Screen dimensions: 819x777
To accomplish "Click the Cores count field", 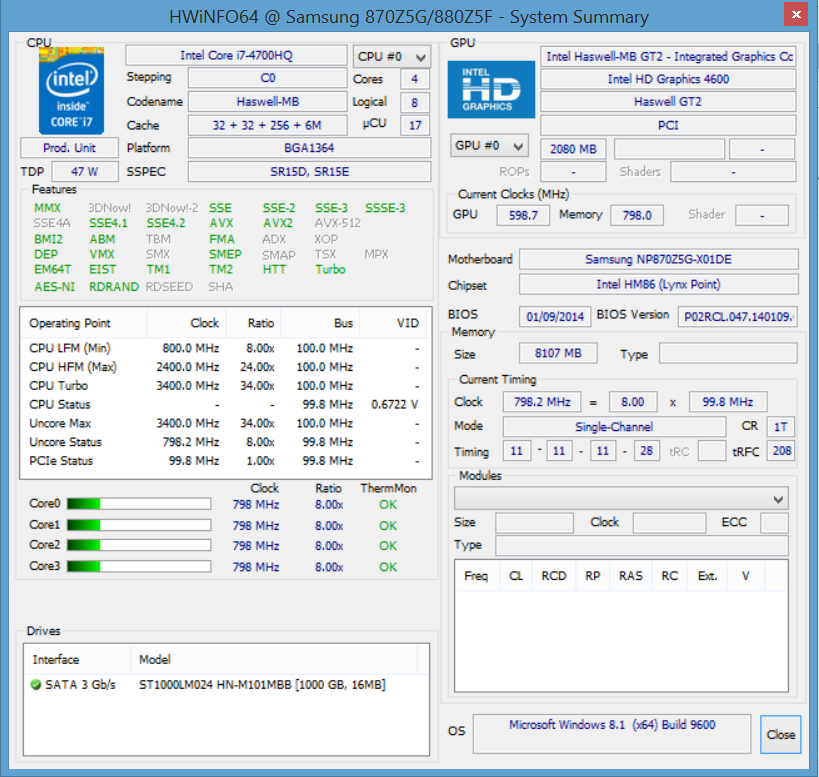I will click(415, 79).
